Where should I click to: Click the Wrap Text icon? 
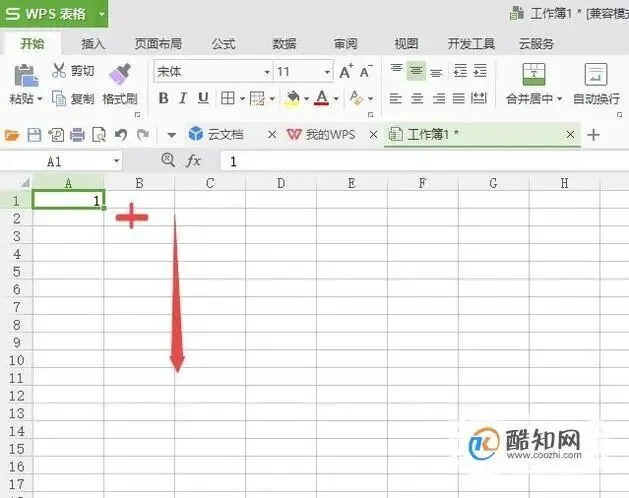click(596, 74)
